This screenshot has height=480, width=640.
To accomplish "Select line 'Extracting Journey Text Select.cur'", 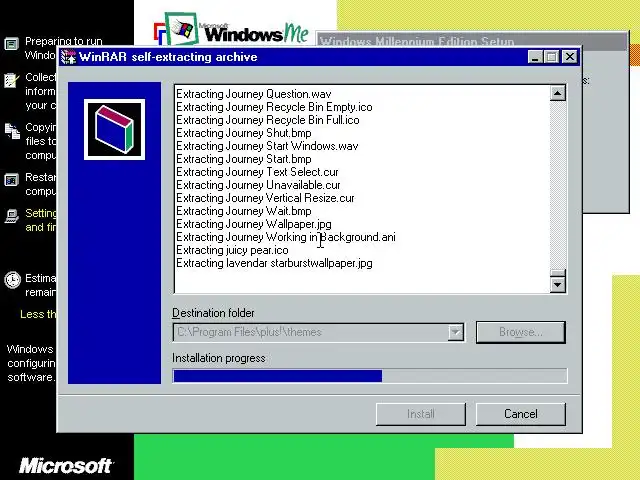I will click(257, 172).
